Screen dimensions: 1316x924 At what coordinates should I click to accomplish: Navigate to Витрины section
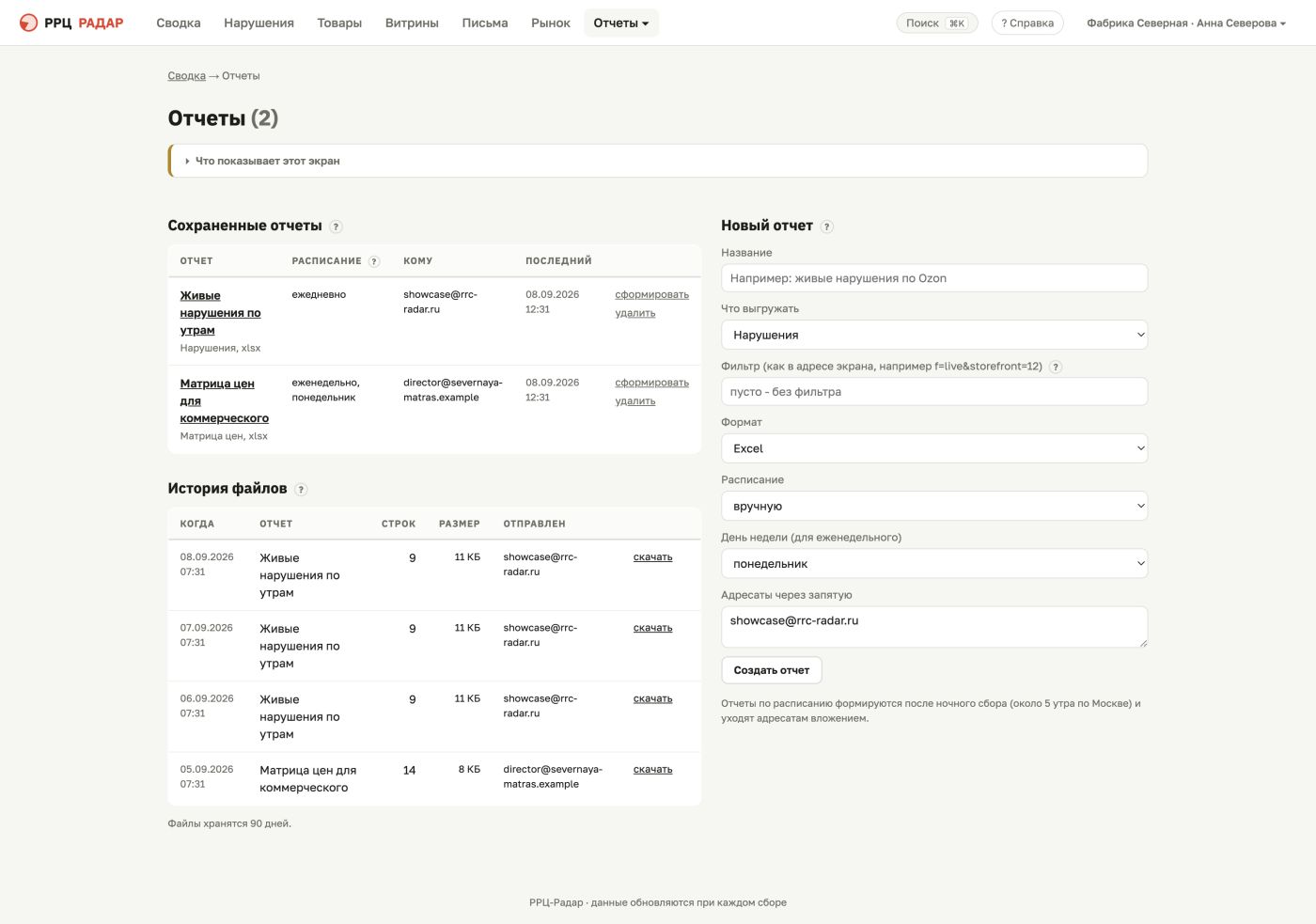pos(412,23)
